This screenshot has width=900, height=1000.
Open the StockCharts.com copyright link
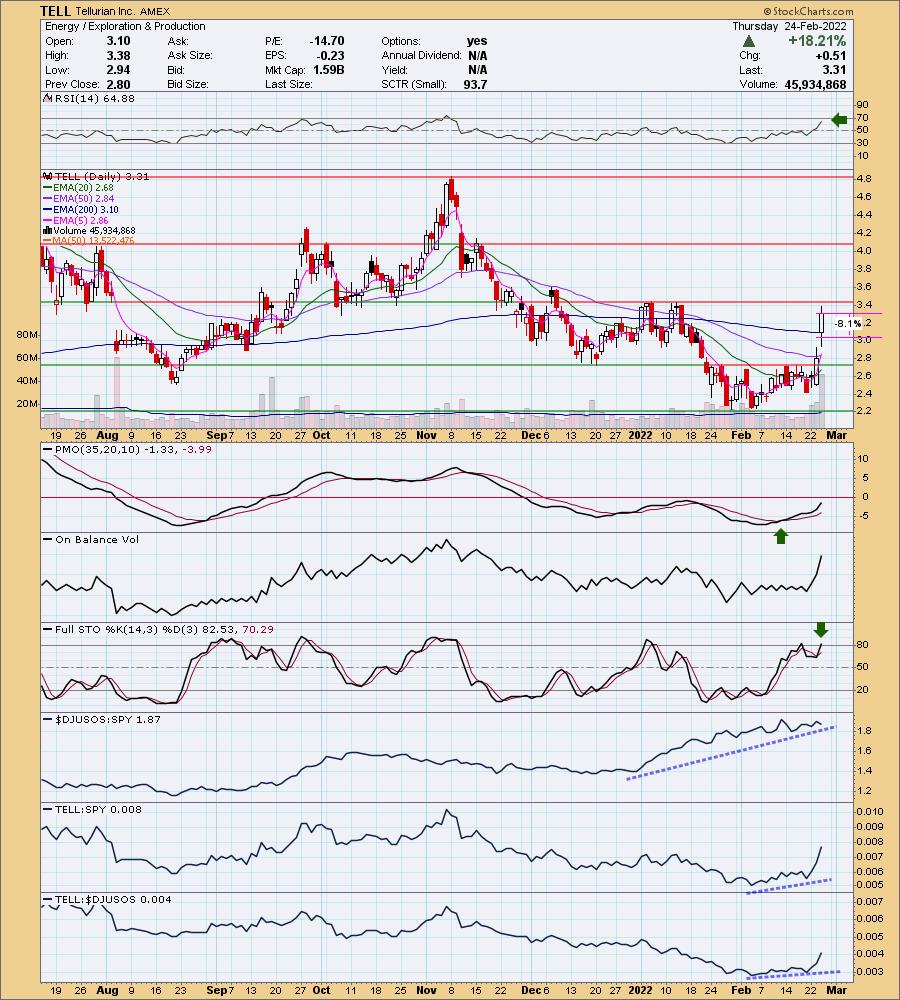(x=808, y=11)
